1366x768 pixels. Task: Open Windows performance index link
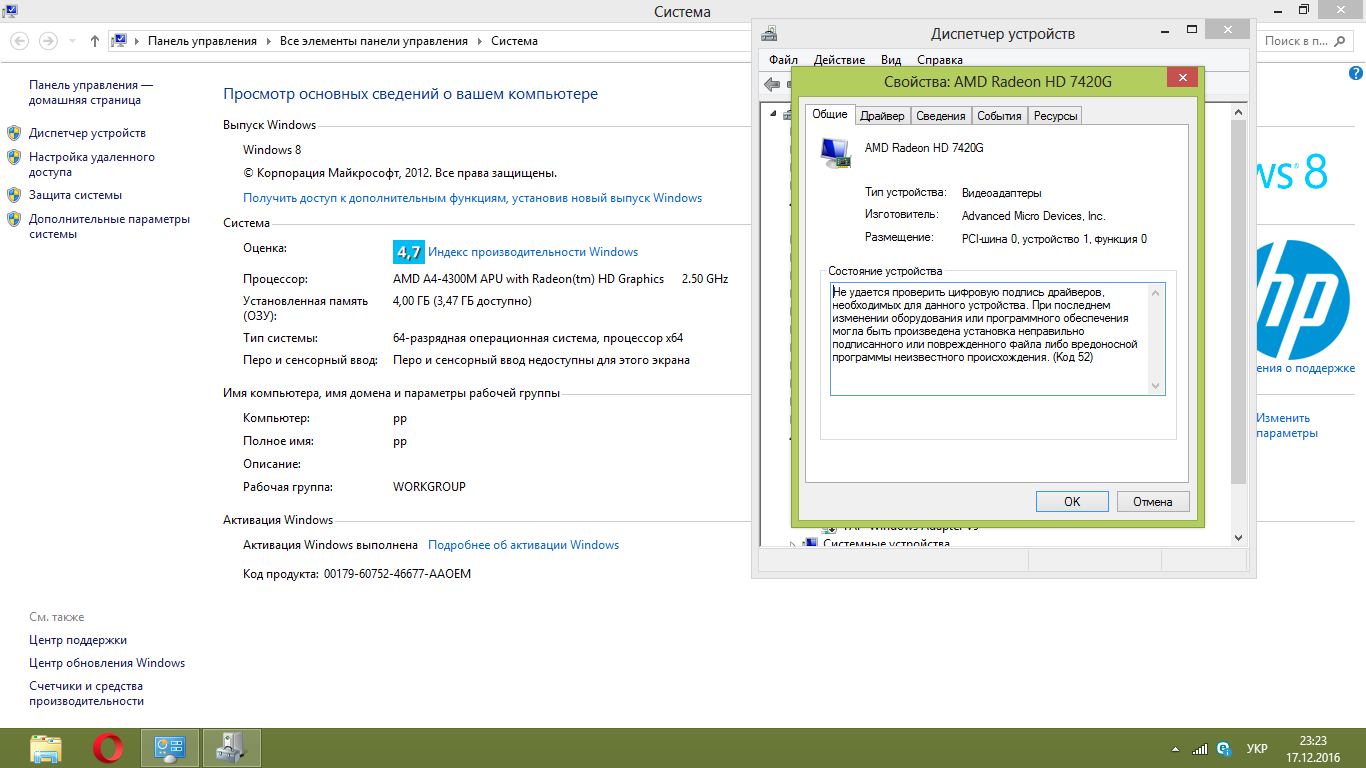[533, 252]
